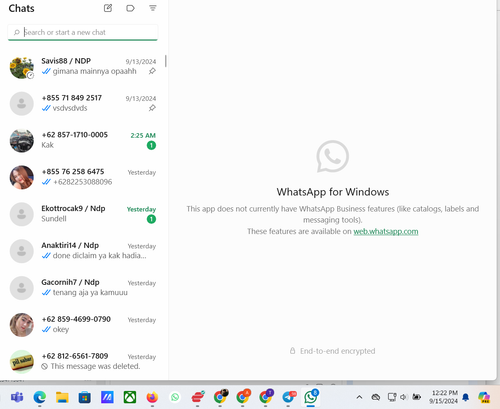Click the sunflower avatar of Savis88

point(22,67)
